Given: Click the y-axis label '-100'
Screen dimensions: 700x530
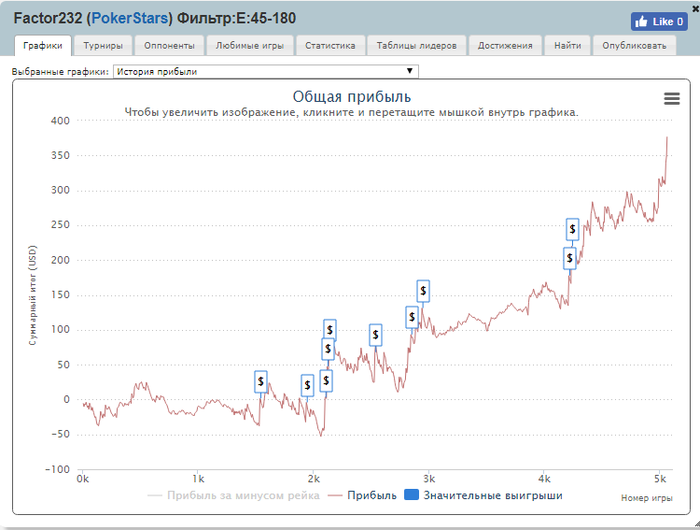Looking at the screenshot, I should 58,469.
